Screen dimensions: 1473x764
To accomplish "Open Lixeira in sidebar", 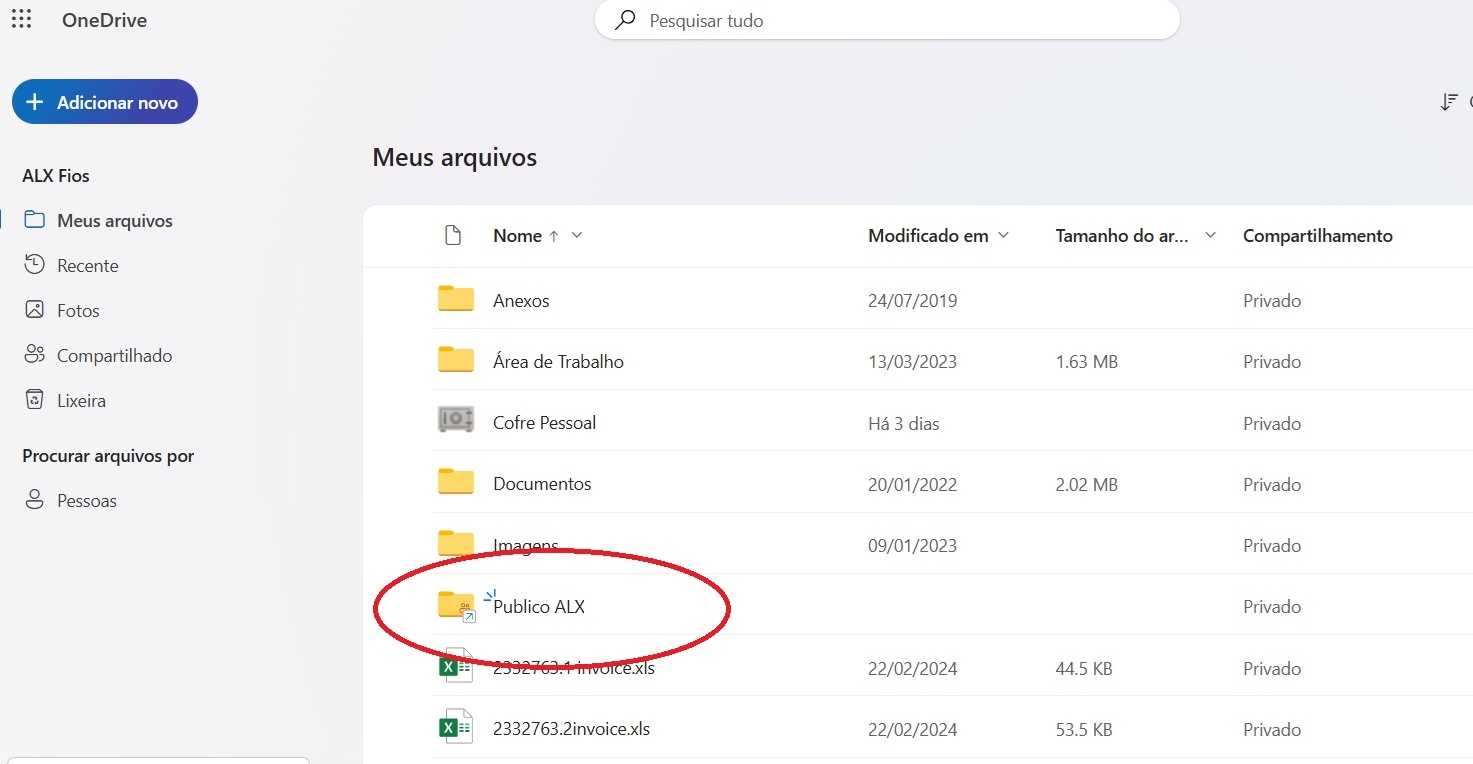I will coord(81,401).
